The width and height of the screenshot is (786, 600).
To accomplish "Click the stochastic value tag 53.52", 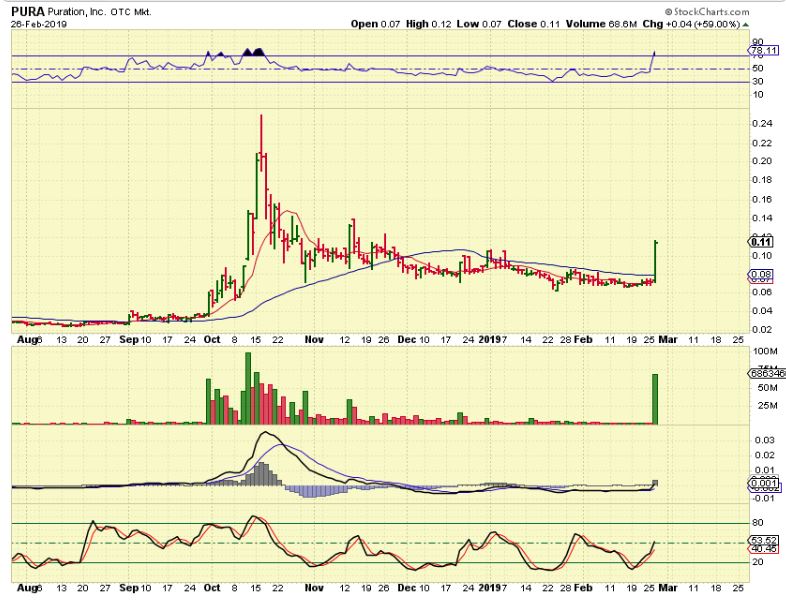I will click(764, 540).
